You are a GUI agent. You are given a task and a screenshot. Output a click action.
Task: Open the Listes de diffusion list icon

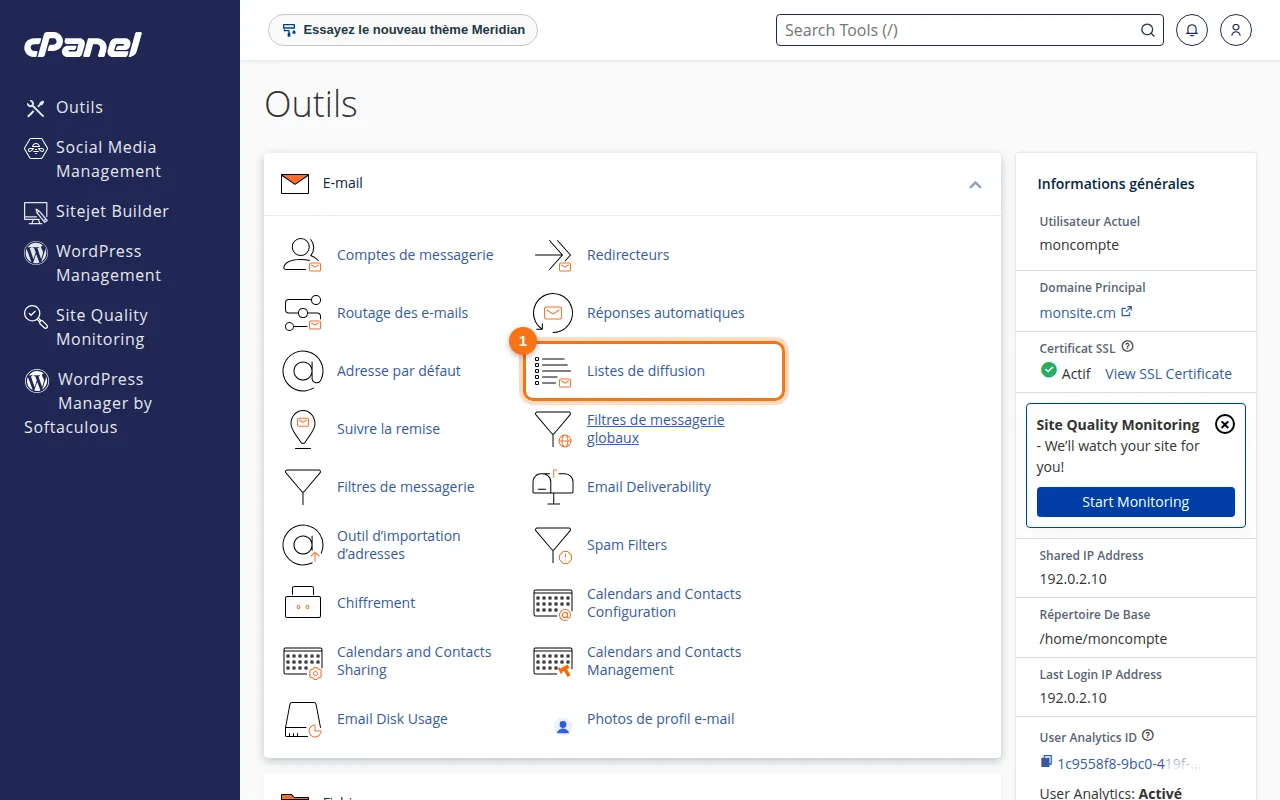552,371
